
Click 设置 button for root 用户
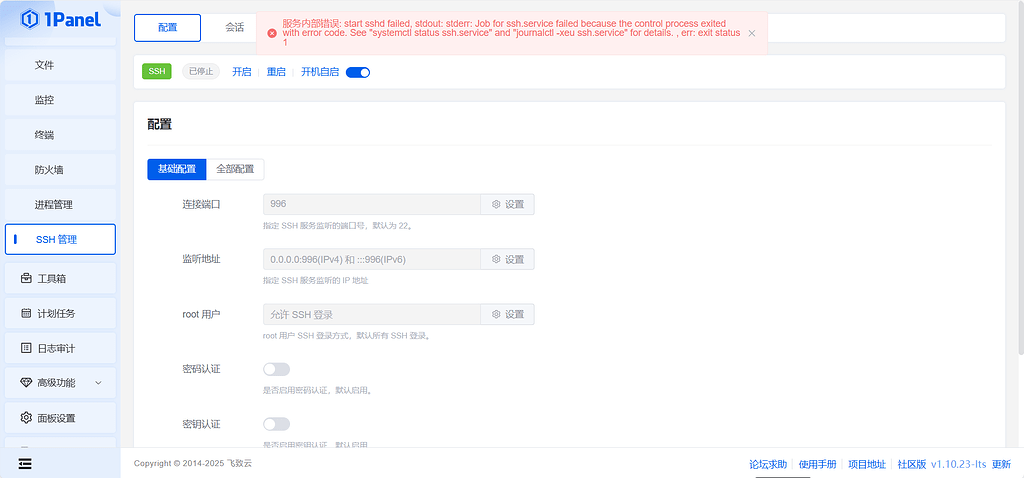click(508, 314)
